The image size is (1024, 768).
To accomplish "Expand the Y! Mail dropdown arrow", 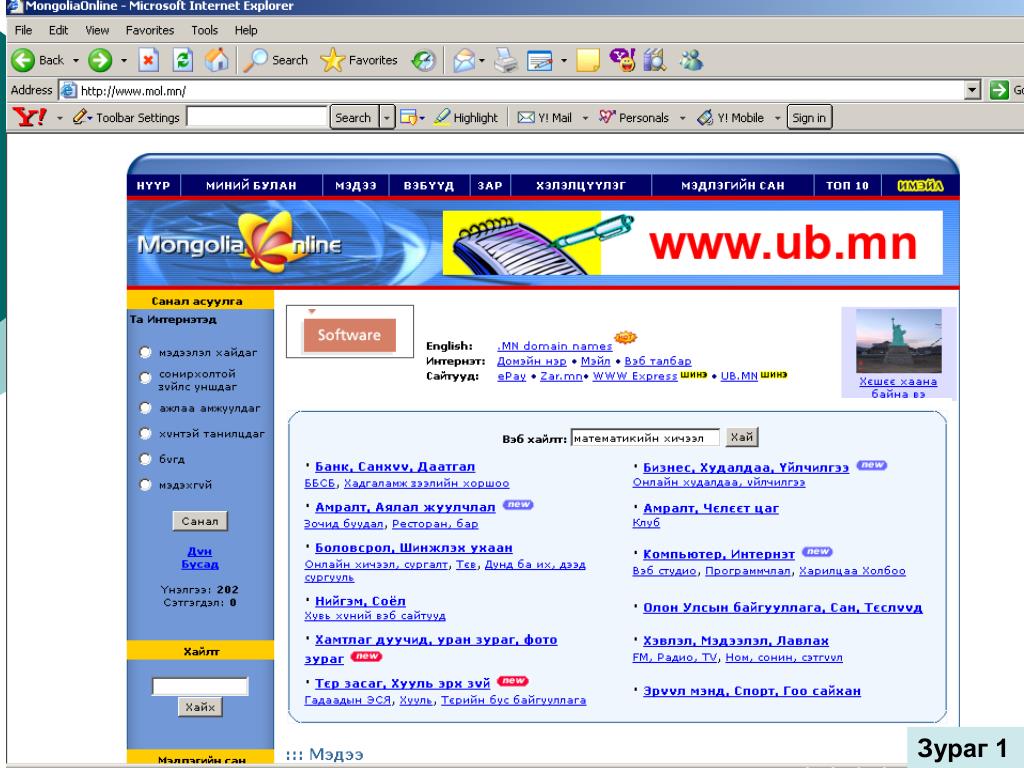I will coord(585,118).
